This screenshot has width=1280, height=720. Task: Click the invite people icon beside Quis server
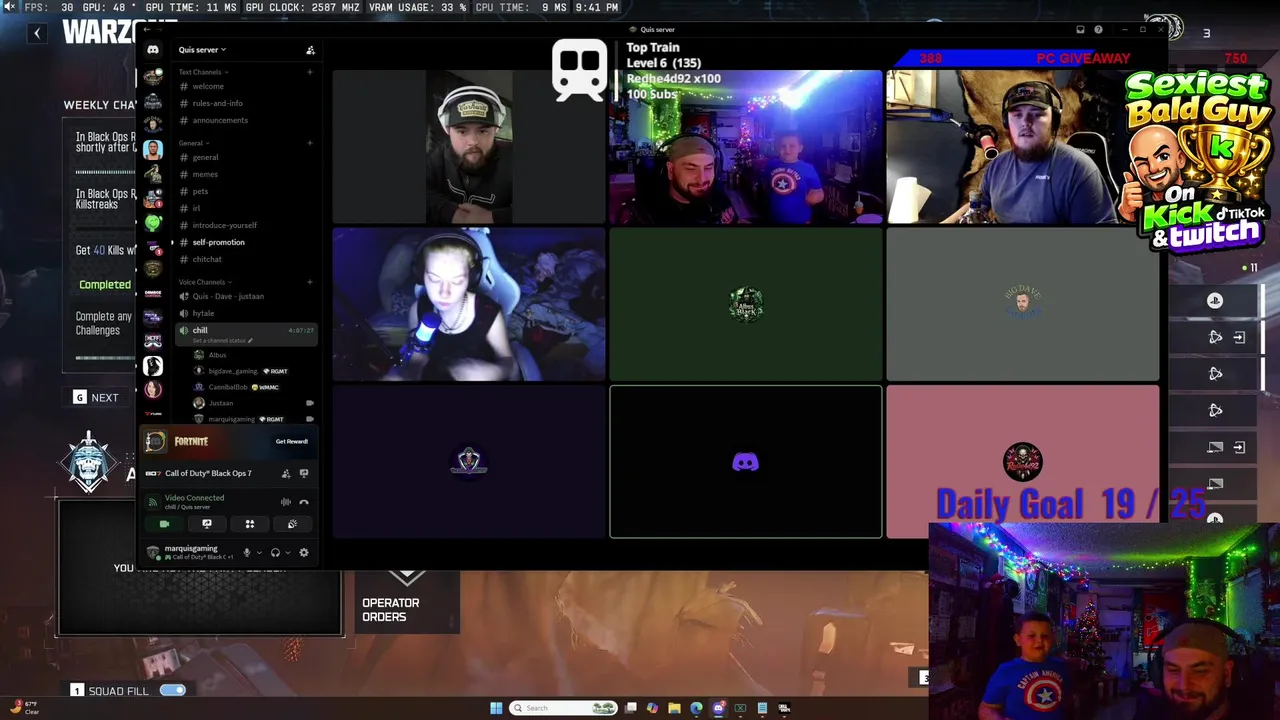tap(310, 50)
